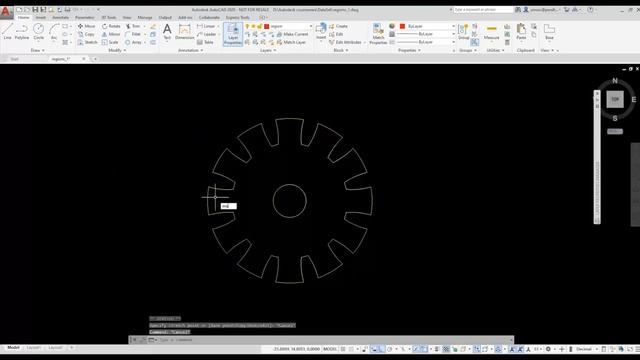Click the Base view button
This screenshot has width=640, height=360.
point(549,31)
